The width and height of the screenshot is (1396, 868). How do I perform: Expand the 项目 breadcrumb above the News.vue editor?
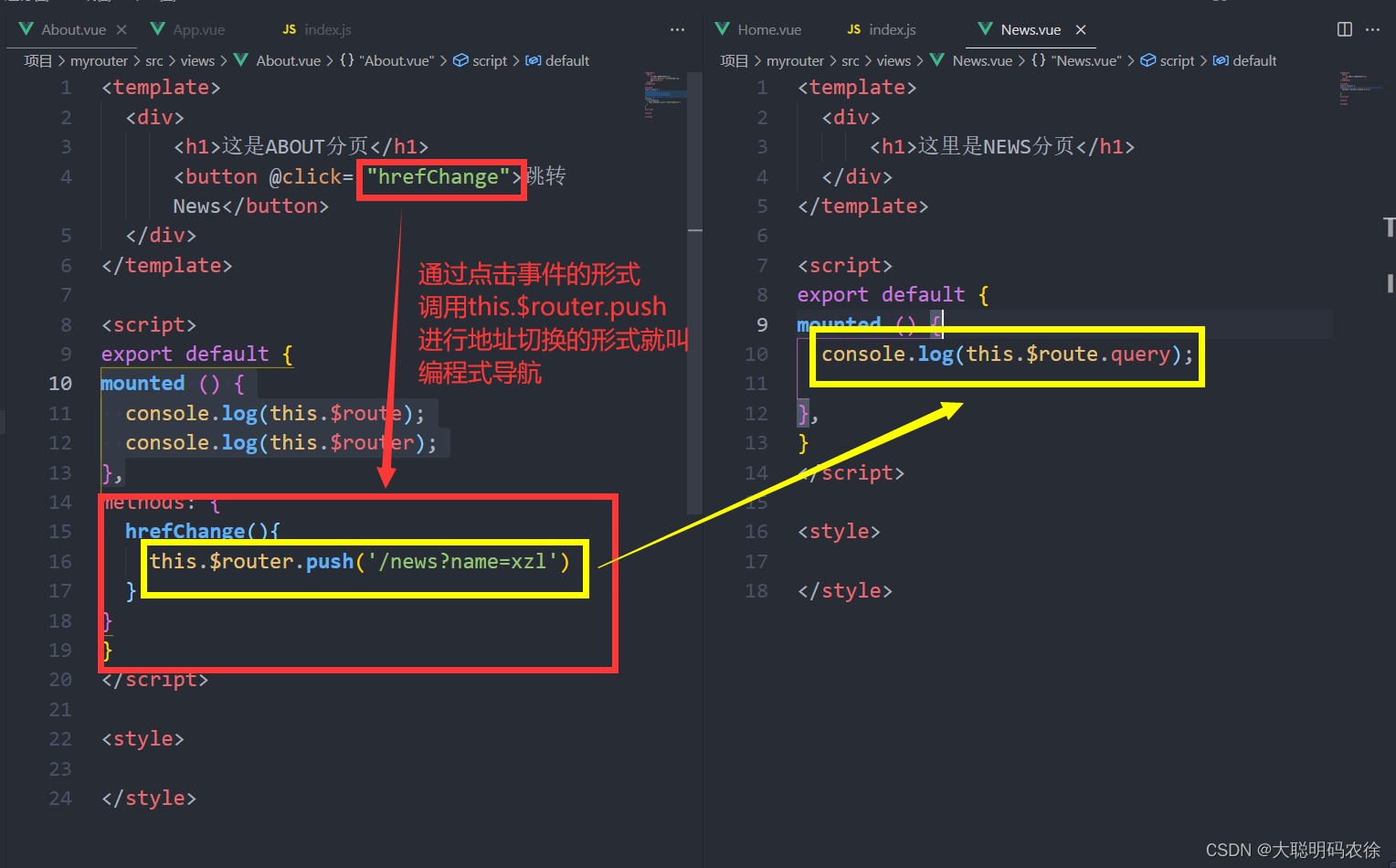(735, 60)
